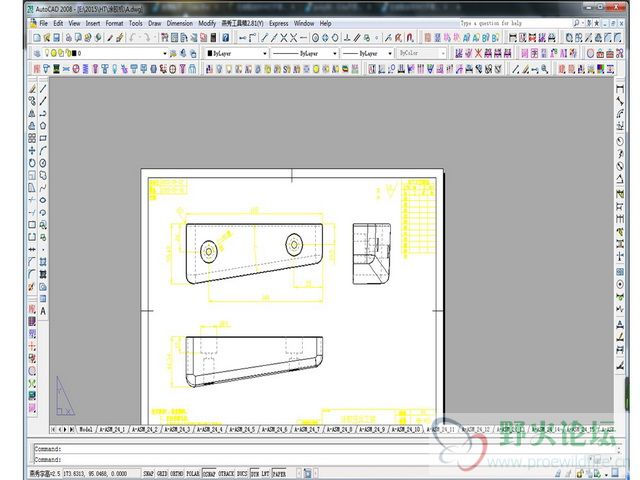Click the Linear Dimension icon on right toolbar
The image size is (640, 480).
(x=620, y=89)
